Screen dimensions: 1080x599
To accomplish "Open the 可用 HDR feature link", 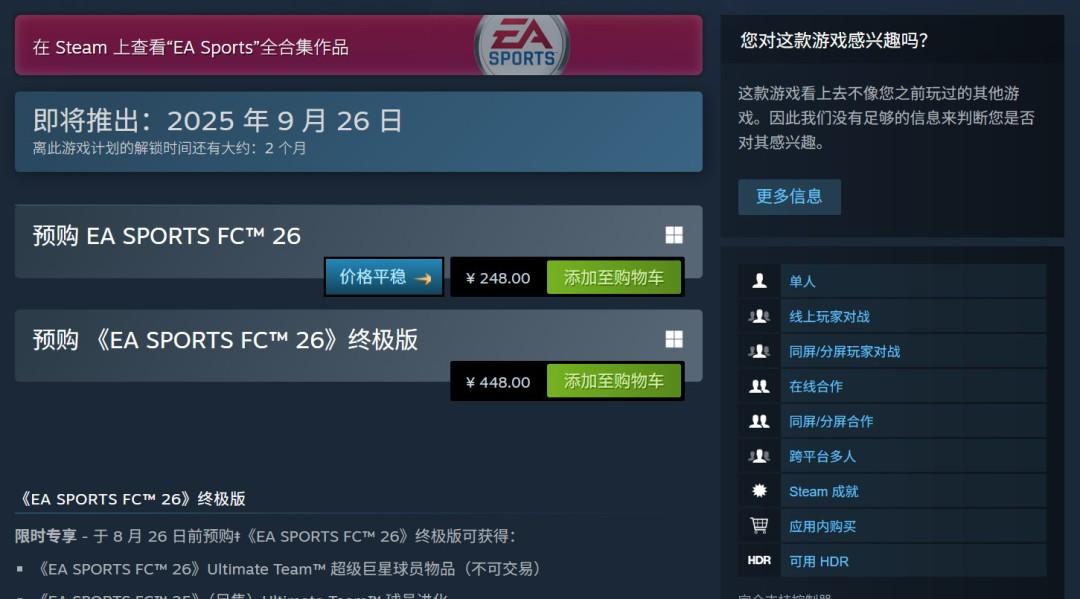I will click(x=819, y=561).
